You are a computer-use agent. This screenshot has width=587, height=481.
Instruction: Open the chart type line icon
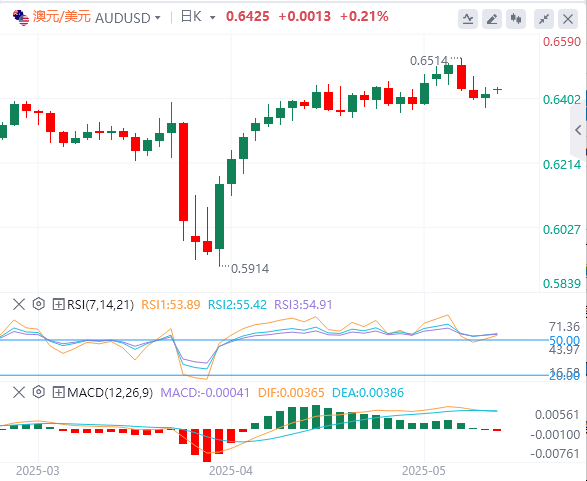(468, 18)
